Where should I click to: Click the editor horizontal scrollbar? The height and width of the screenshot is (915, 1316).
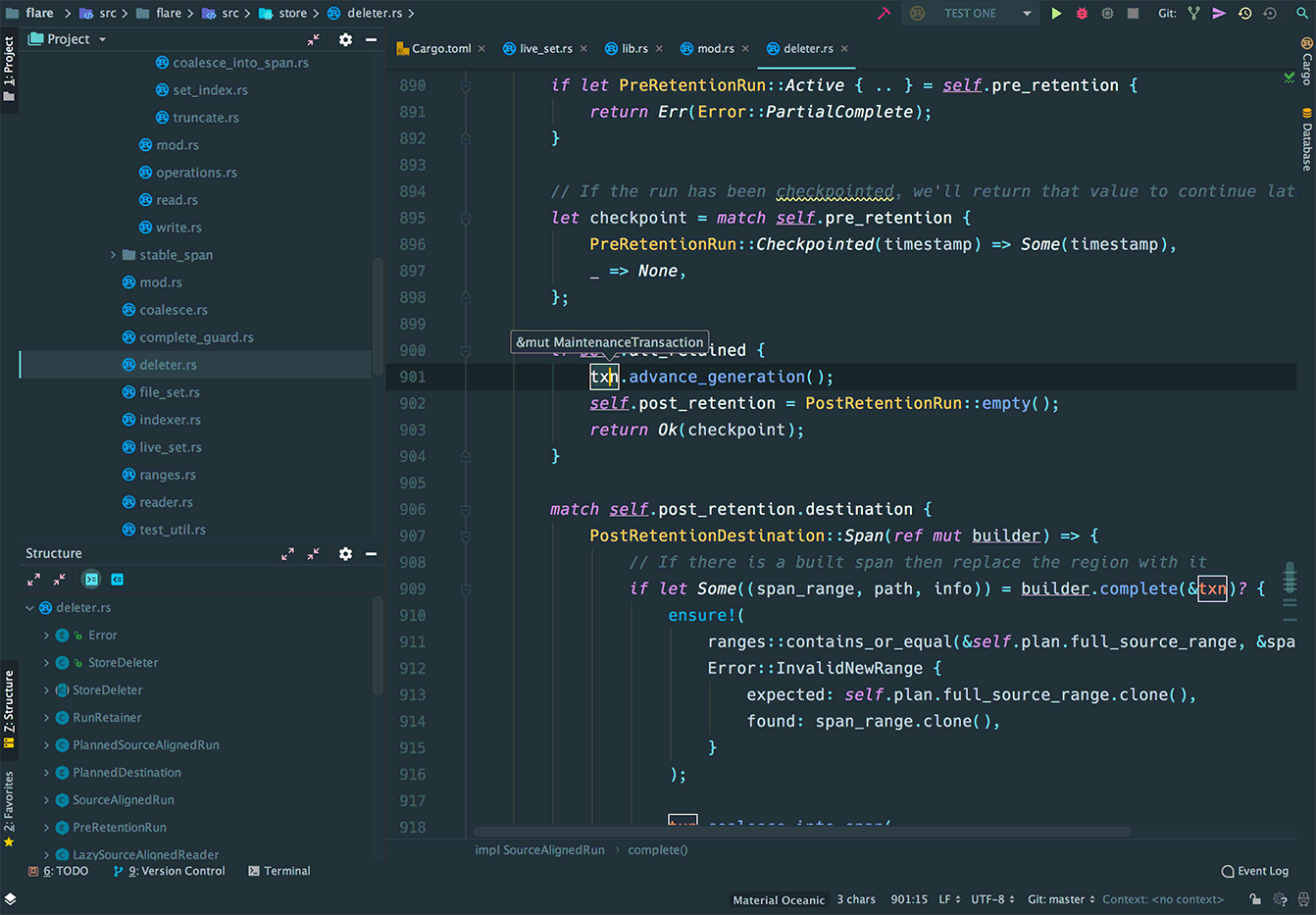point(802,832)
